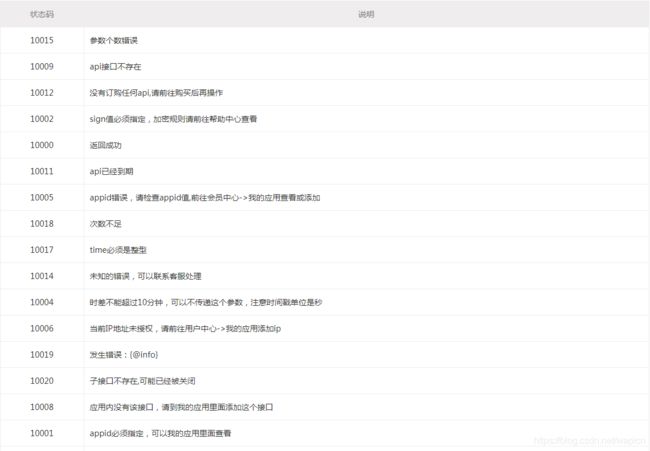Select the 子接口不存在 description
650x451 pixels.
pyautogui.click(x=143, y=381)
